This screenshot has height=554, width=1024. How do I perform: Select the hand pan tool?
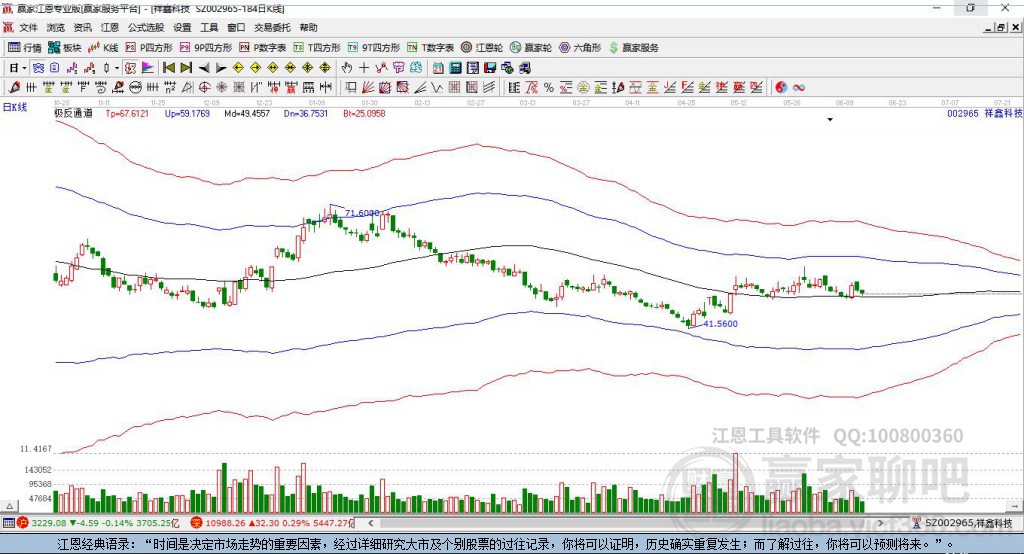tap(347, 68)
